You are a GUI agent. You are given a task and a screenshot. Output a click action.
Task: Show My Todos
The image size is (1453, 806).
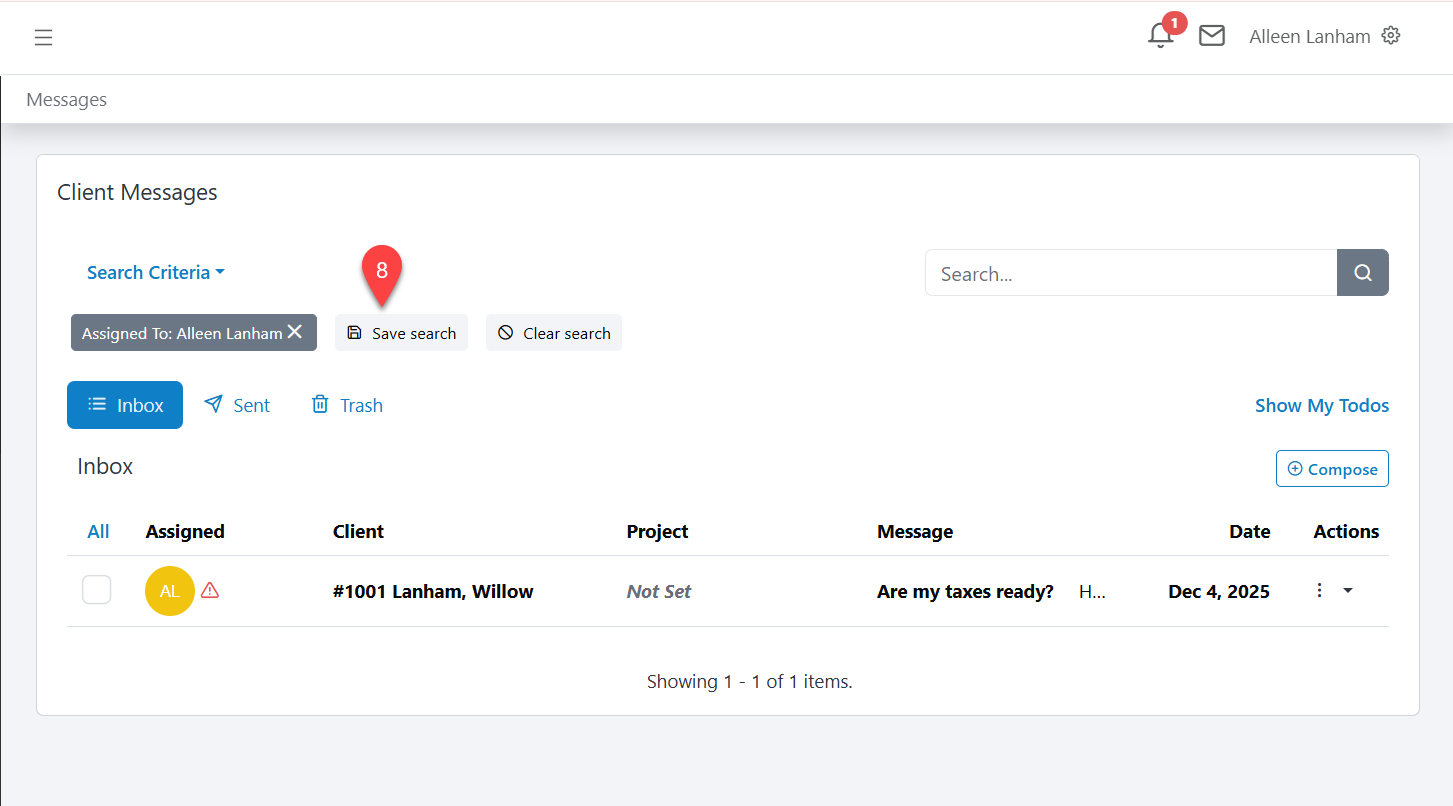(1322, 405)
